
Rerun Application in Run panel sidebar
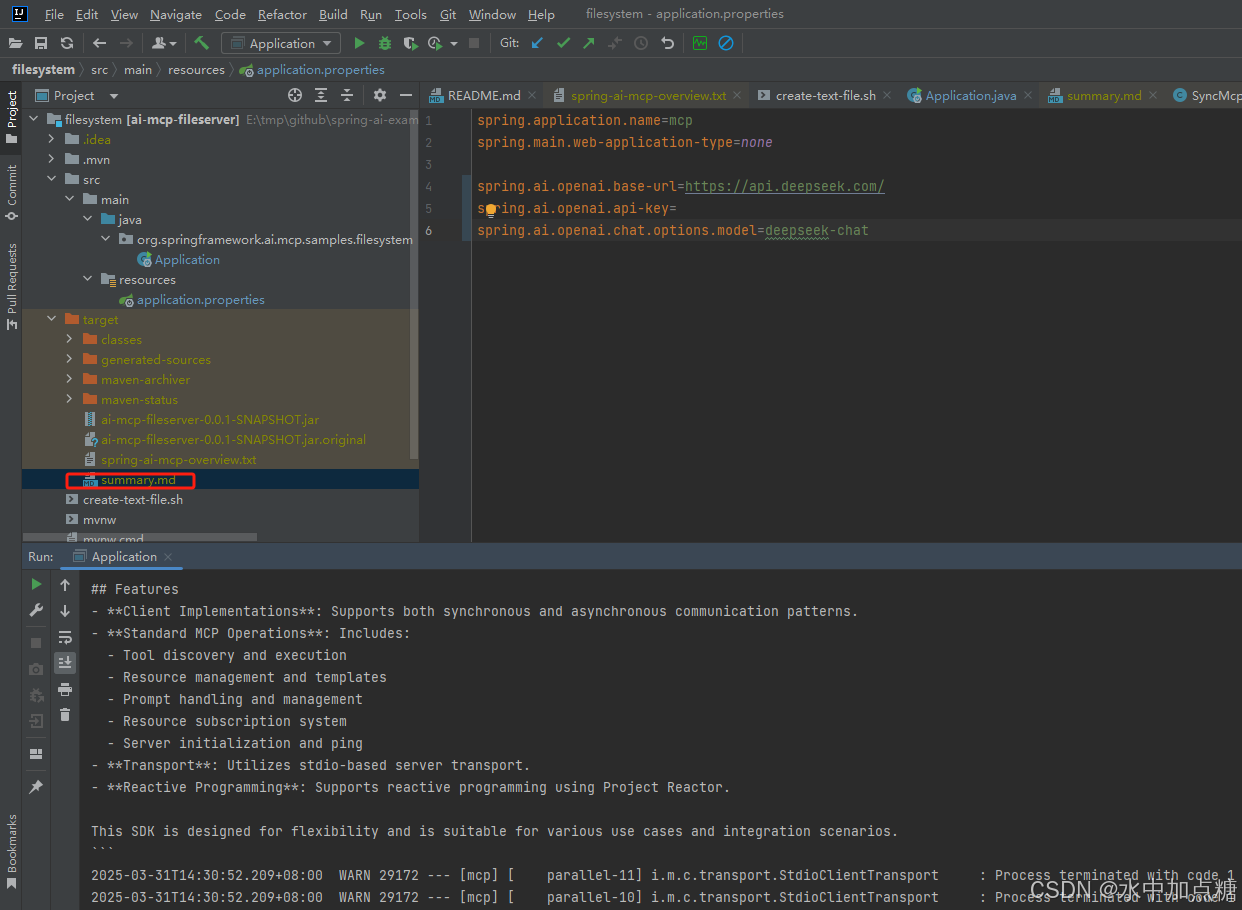(x=36, y=584)
